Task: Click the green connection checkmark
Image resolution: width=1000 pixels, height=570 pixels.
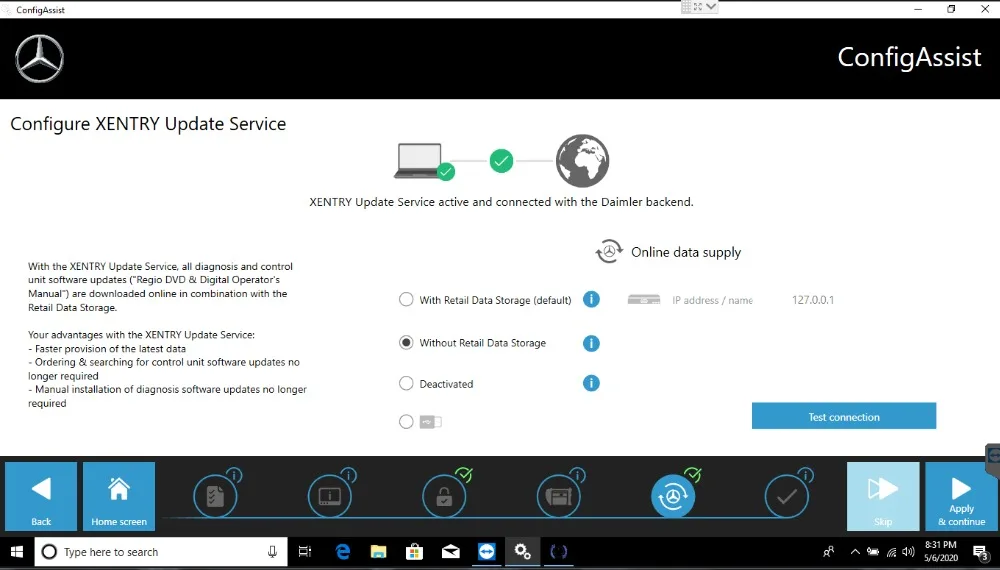Action: (x=501, y=161)
